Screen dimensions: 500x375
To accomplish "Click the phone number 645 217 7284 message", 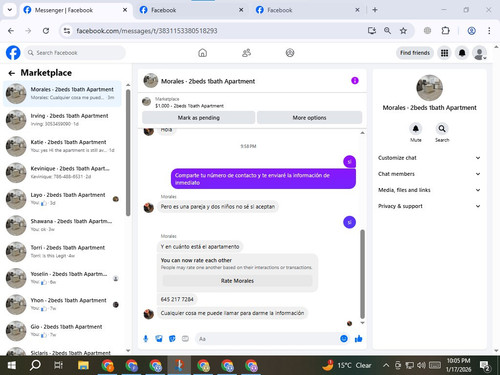I will (177, 299).
